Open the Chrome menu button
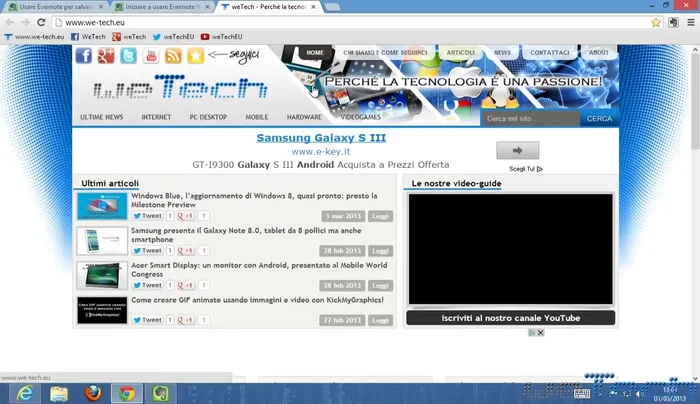This screenshot has height=404, width=700. pyautogui.click(x=689, y=21)
